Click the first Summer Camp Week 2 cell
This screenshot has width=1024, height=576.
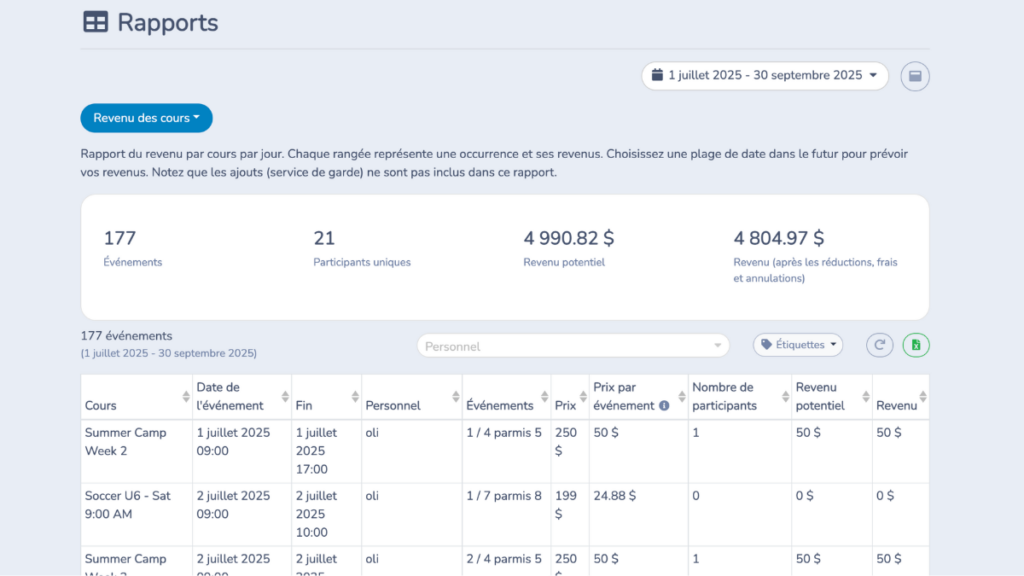[125, 442]
